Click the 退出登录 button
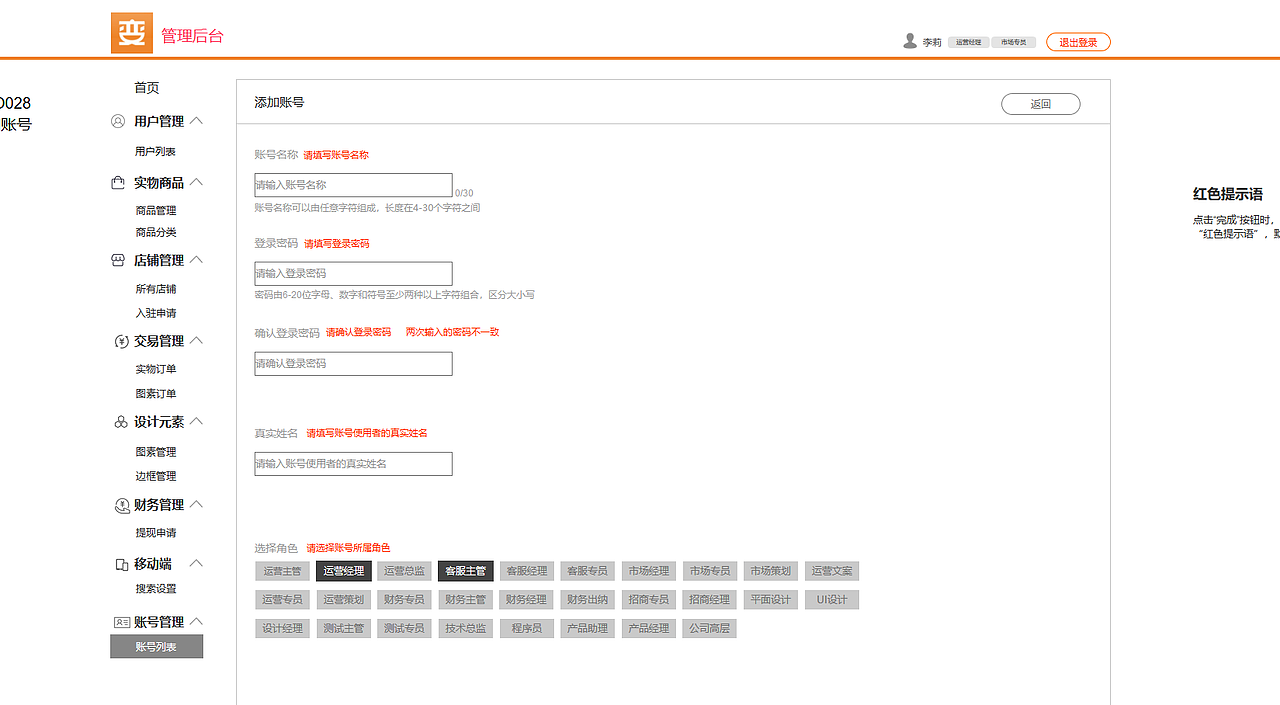Screen dimensions: 1280x705 click(1078, 42)
